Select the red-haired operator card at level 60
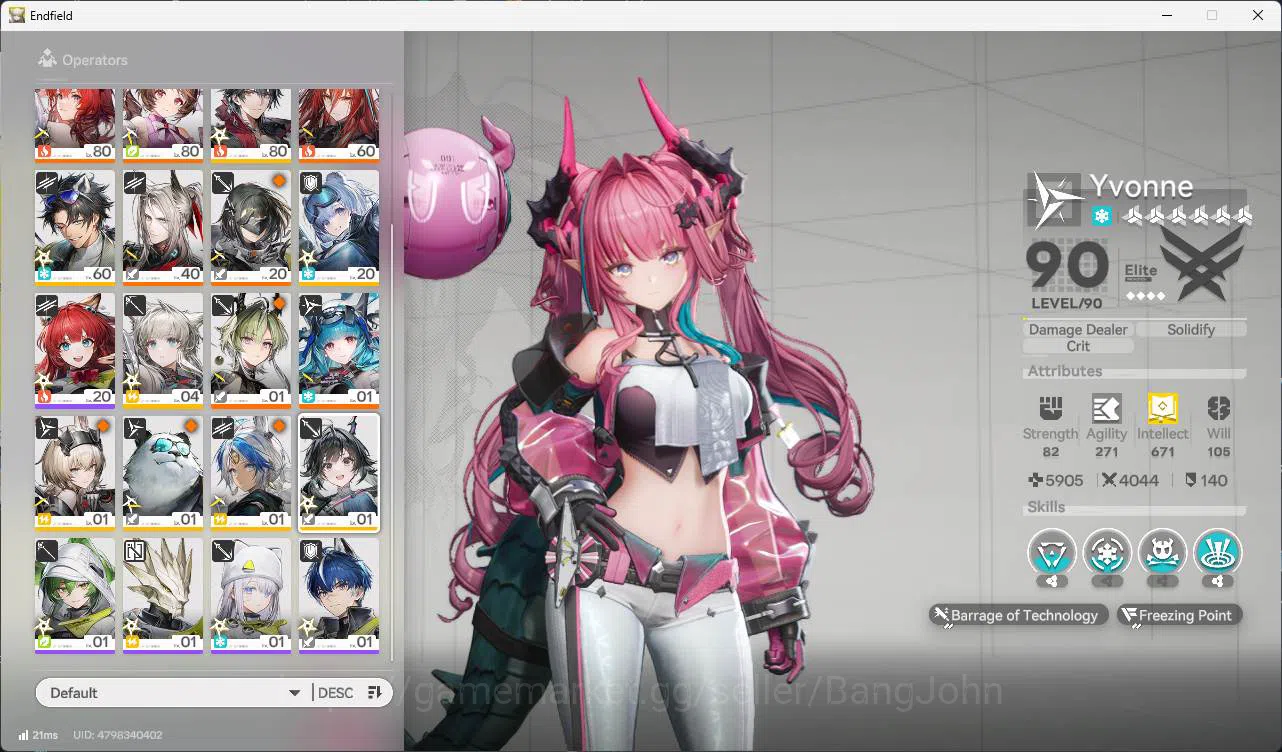 tap(339, 125)
